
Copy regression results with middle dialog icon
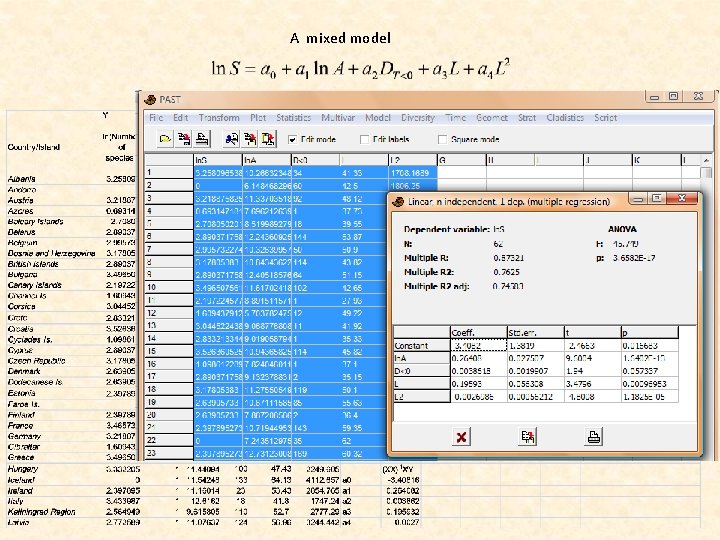[527, 437]
